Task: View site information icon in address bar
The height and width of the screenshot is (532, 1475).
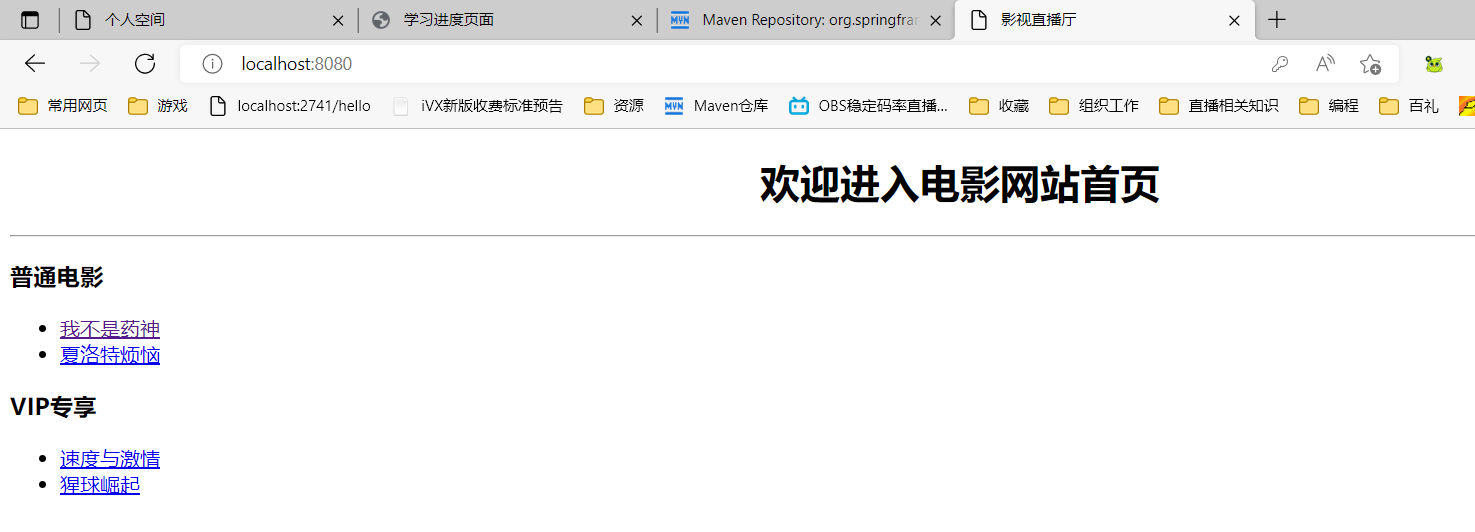Action: pyautogui.click(x=212, y=64)
